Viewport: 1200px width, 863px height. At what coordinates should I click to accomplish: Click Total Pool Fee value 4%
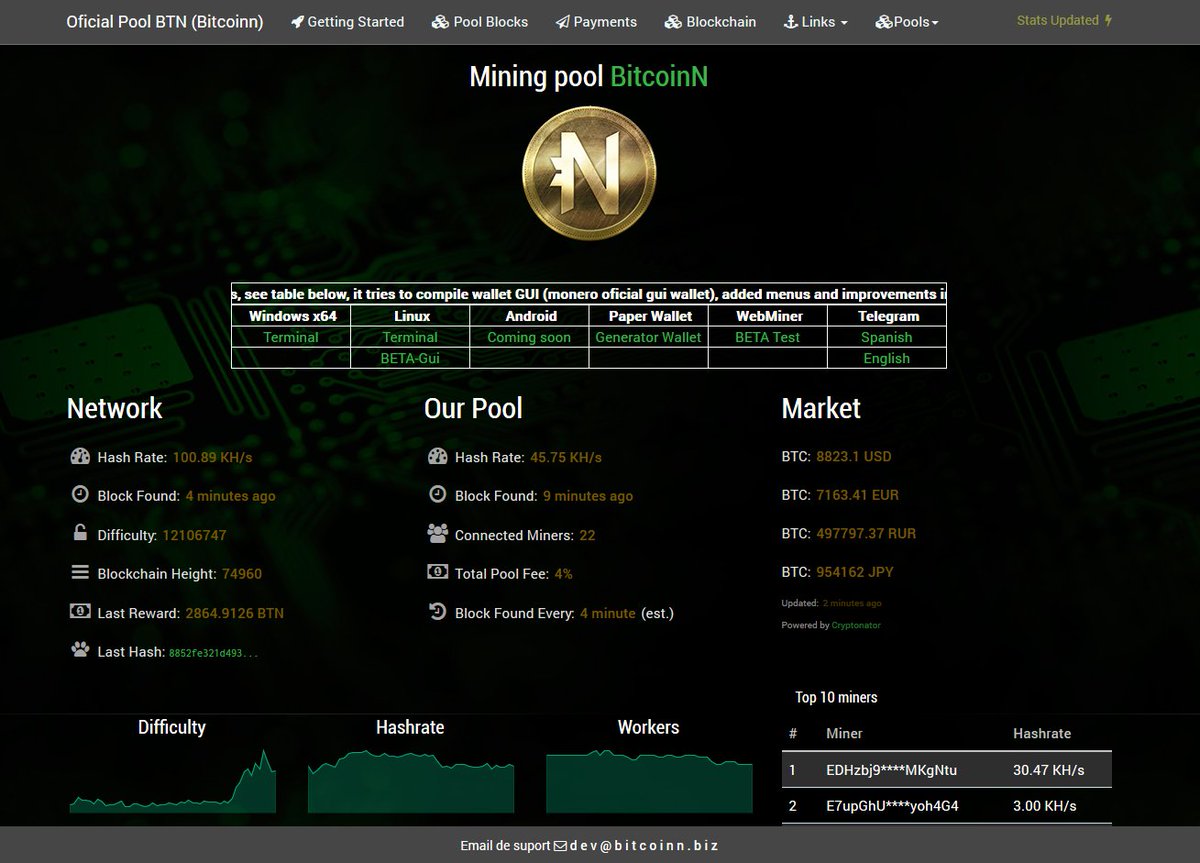[x=563, y=574]
